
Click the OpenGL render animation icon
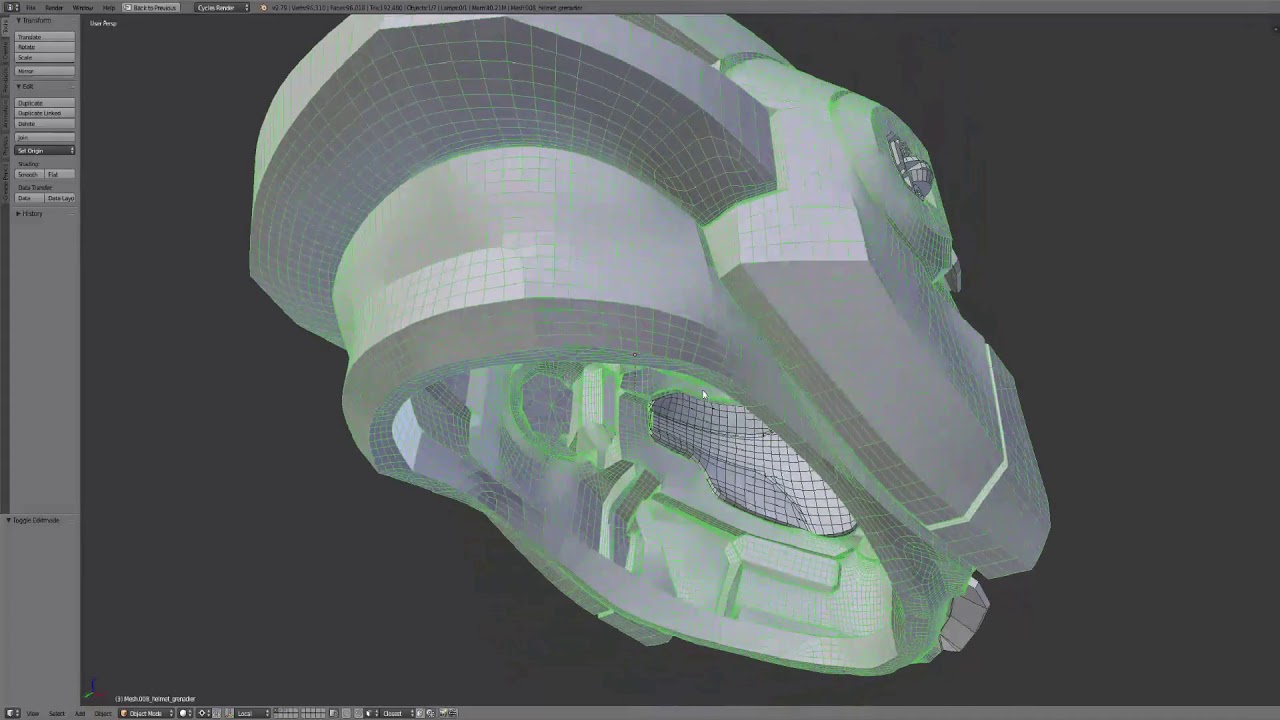pyautogui.click(x=453, y=713)
